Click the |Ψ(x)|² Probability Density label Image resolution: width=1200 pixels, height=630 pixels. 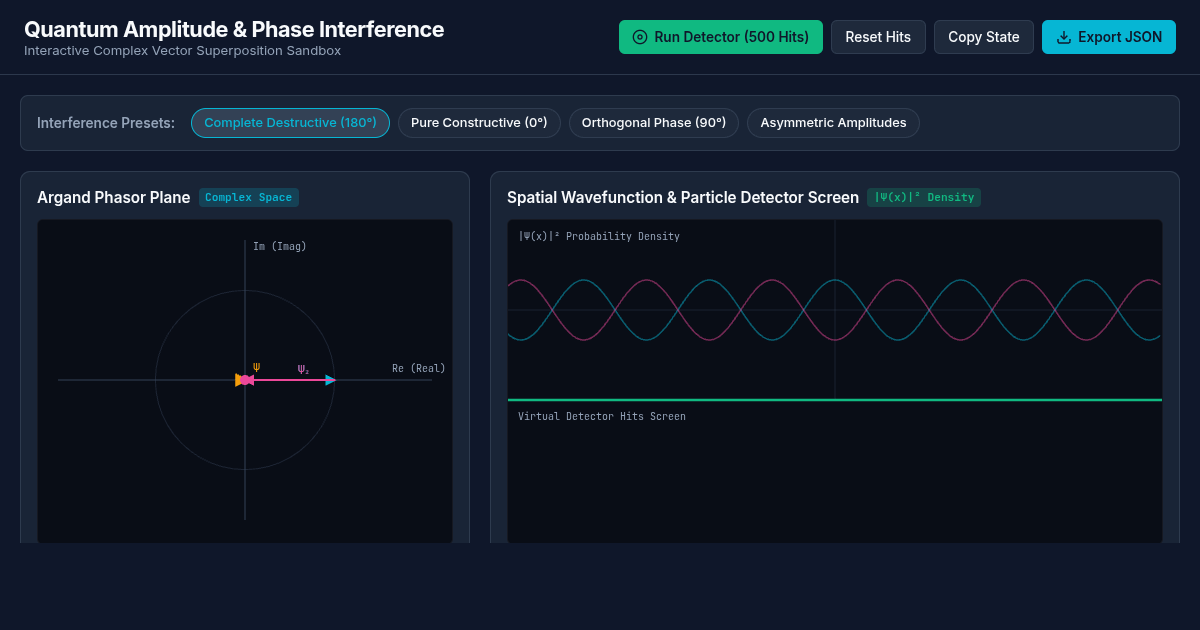coord(599,236)
